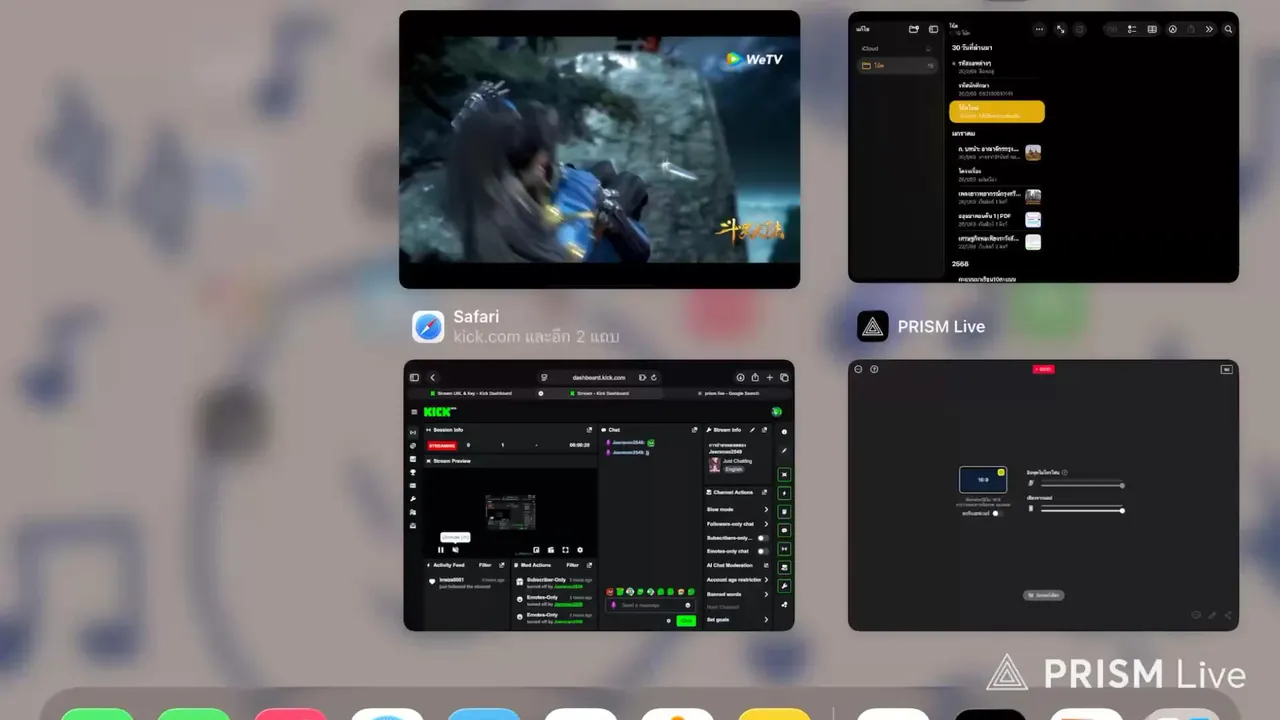Open trophy icon in Kick sidebar
1280x720 pixels.
coord(413,472)
